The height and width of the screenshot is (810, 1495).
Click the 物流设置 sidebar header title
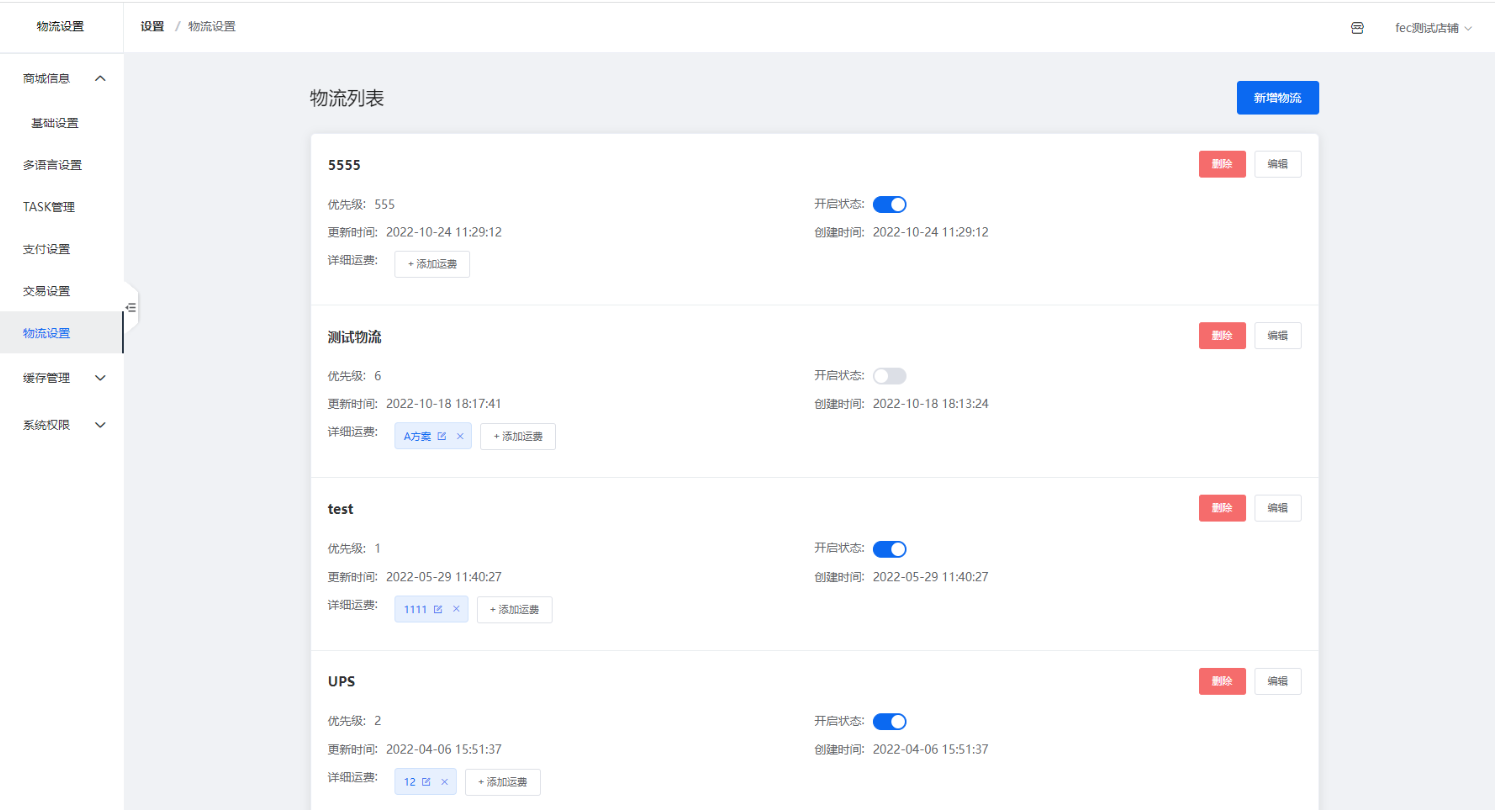pos(60,26)
